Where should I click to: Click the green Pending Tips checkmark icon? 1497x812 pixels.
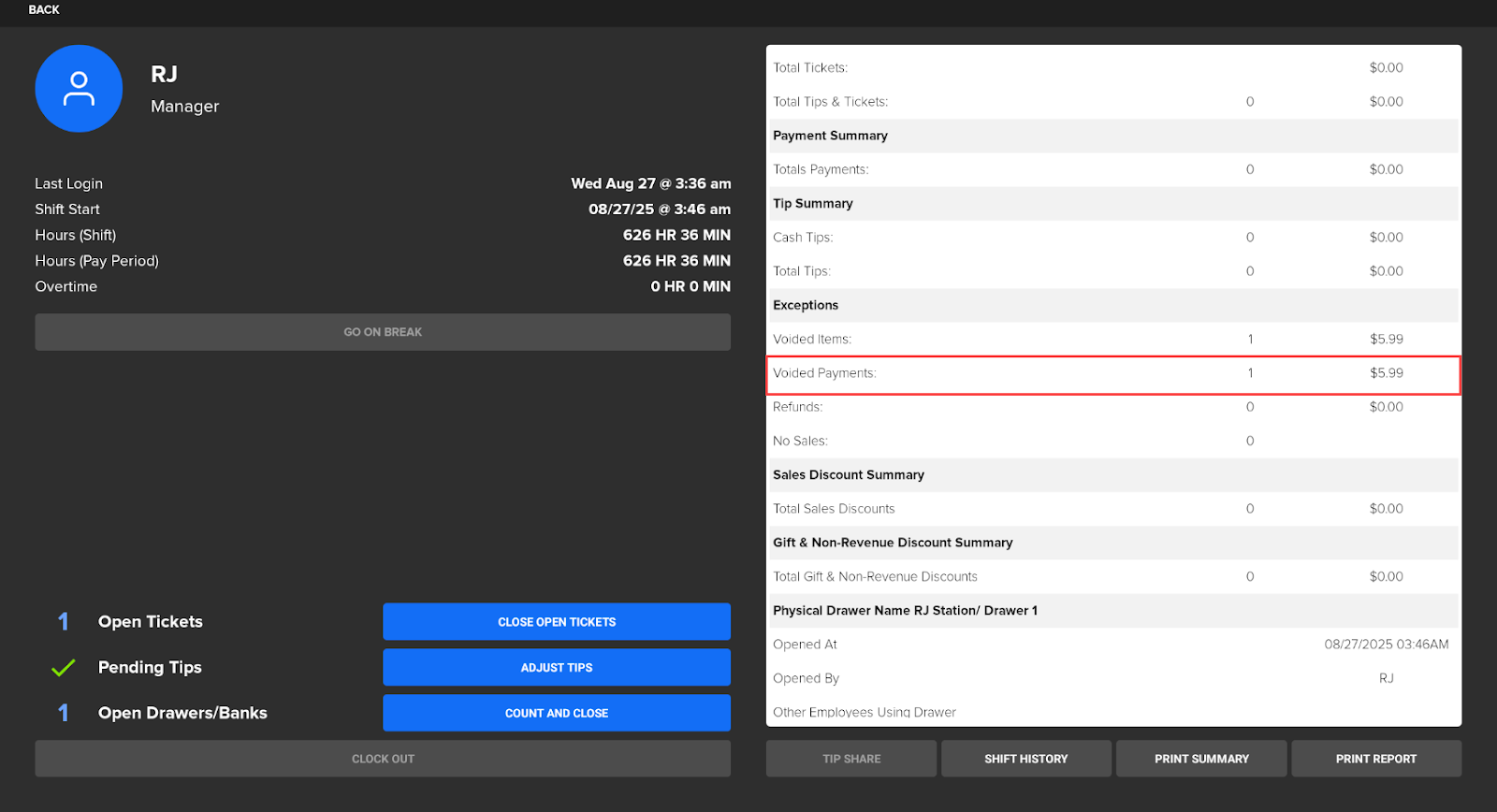(x=63, y=668)
